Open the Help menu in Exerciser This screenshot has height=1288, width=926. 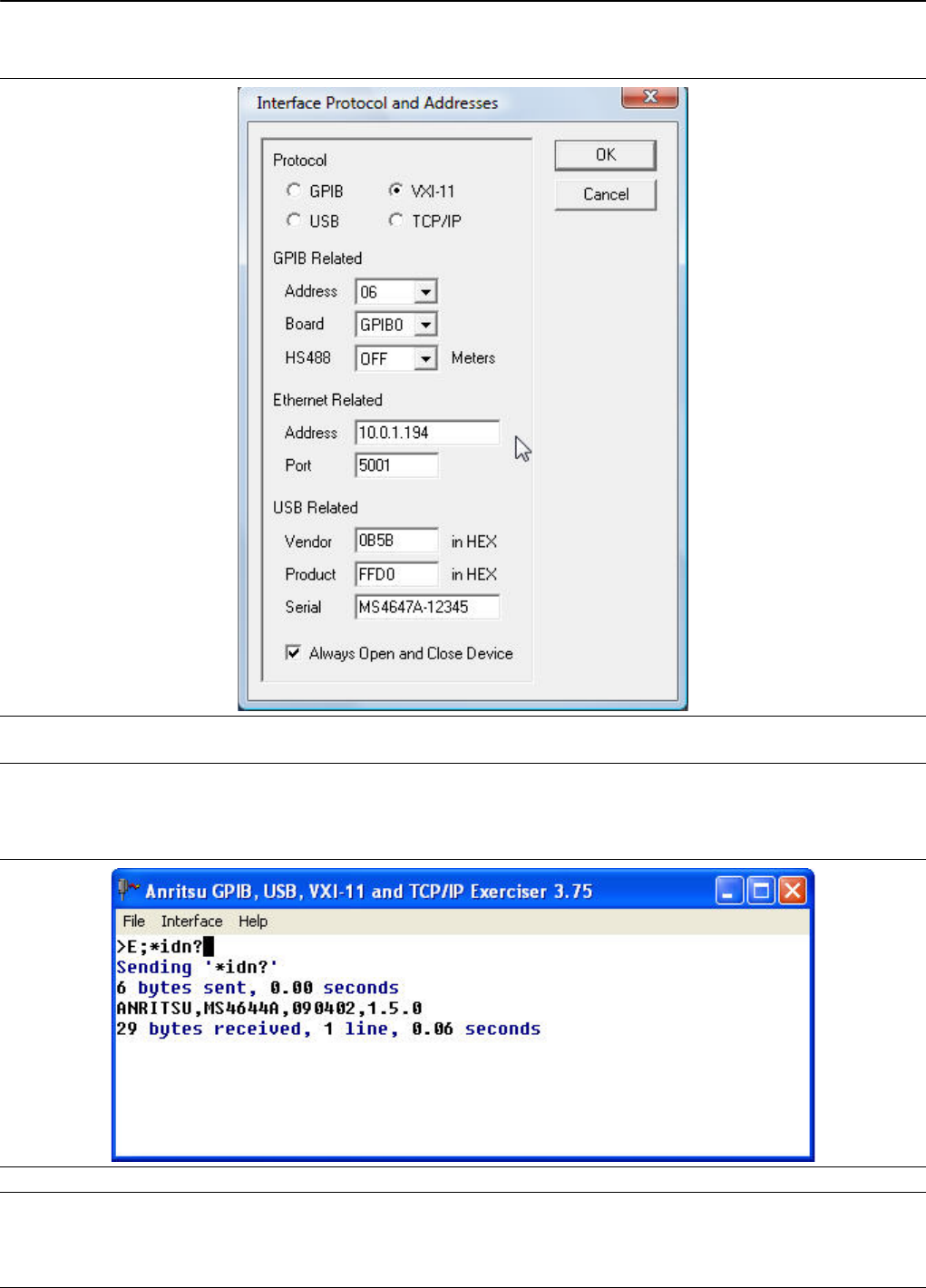pos(253,921)
